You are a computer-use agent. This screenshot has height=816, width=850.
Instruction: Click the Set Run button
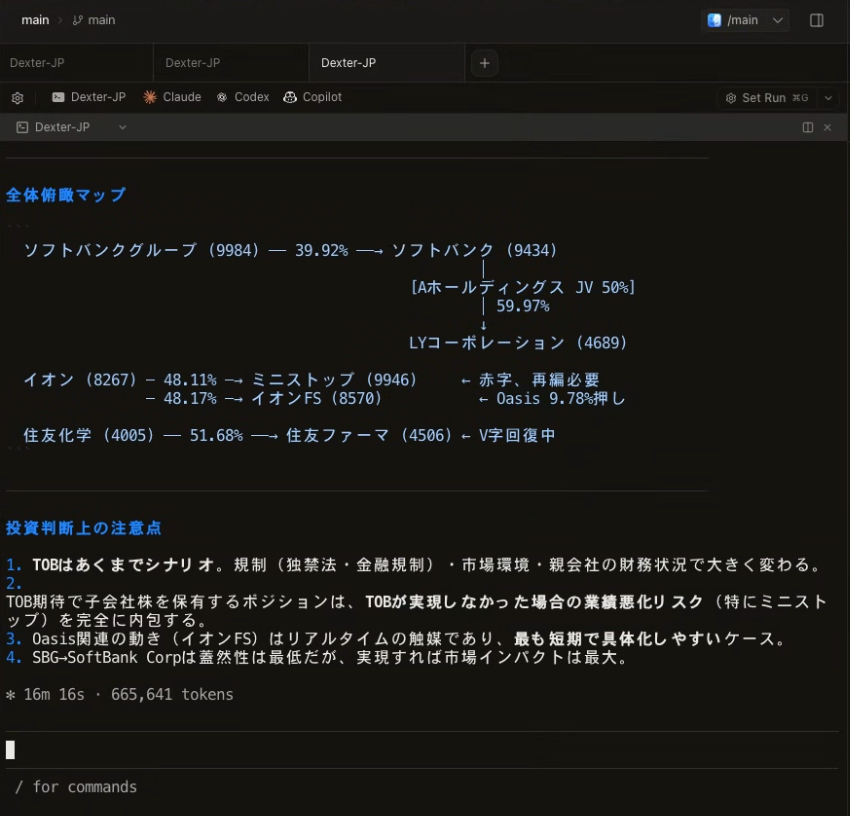coord(767,98)
